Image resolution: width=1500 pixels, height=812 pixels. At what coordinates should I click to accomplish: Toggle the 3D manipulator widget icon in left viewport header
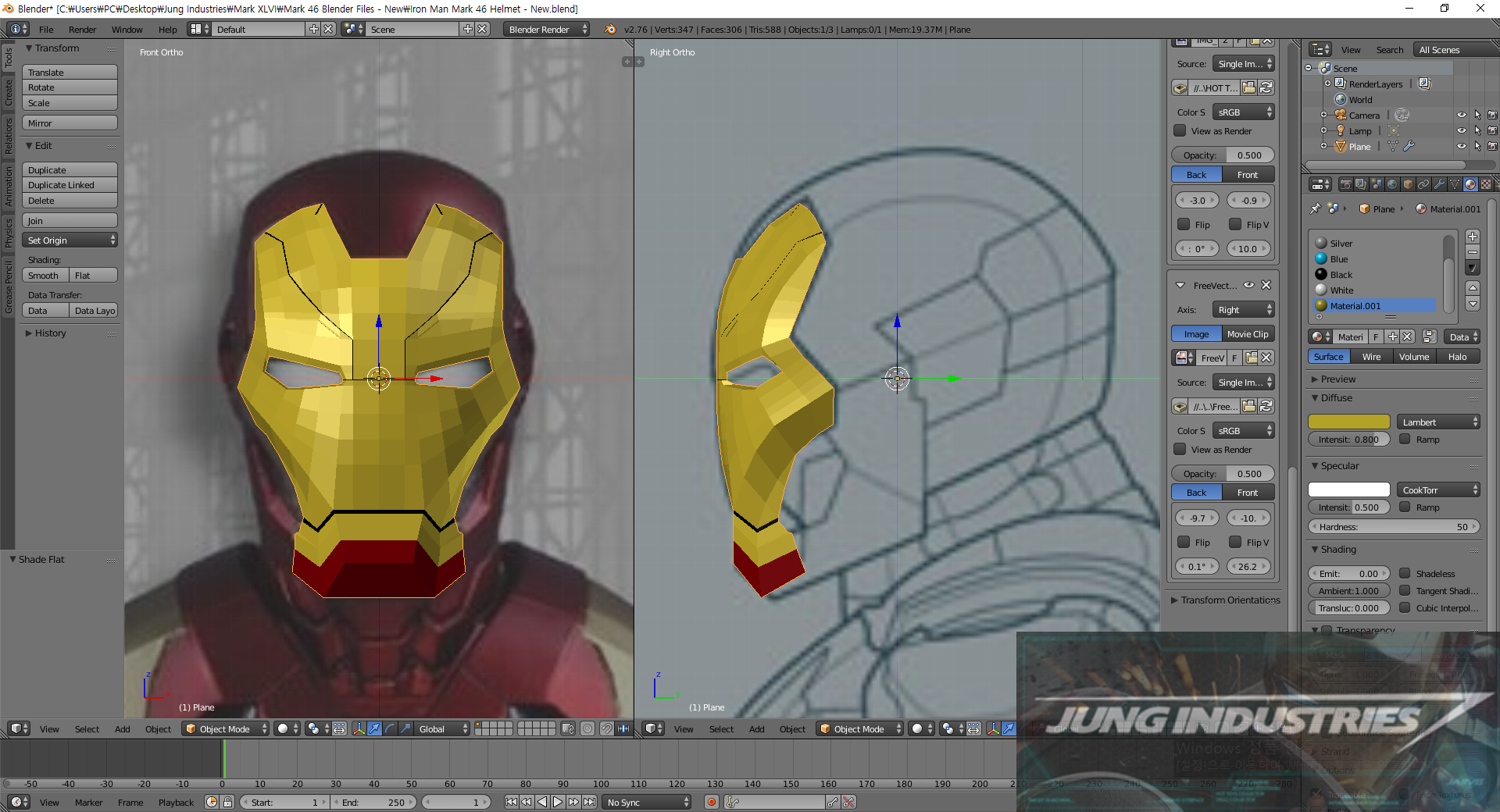point(359,728)
